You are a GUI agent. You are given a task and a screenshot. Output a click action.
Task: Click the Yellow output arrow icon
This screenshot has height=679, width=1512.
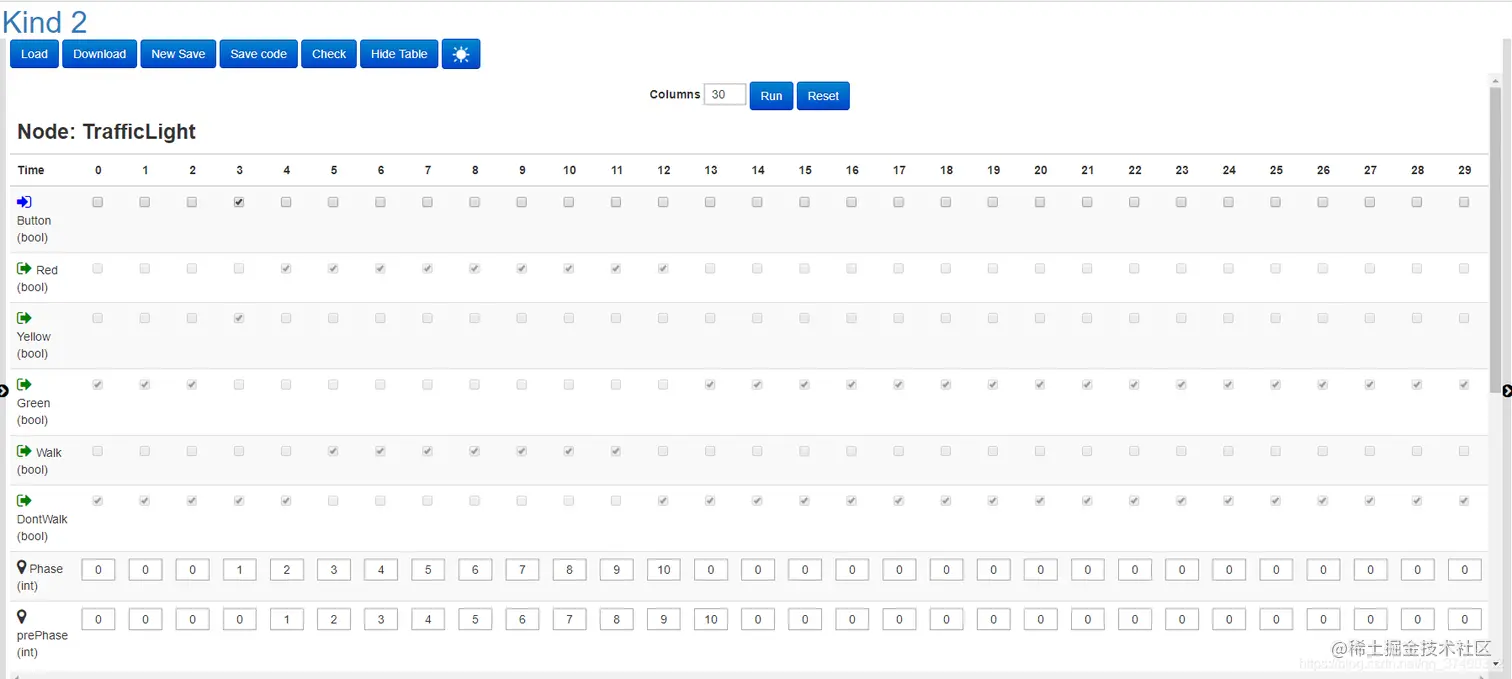(x=24, y=318)
